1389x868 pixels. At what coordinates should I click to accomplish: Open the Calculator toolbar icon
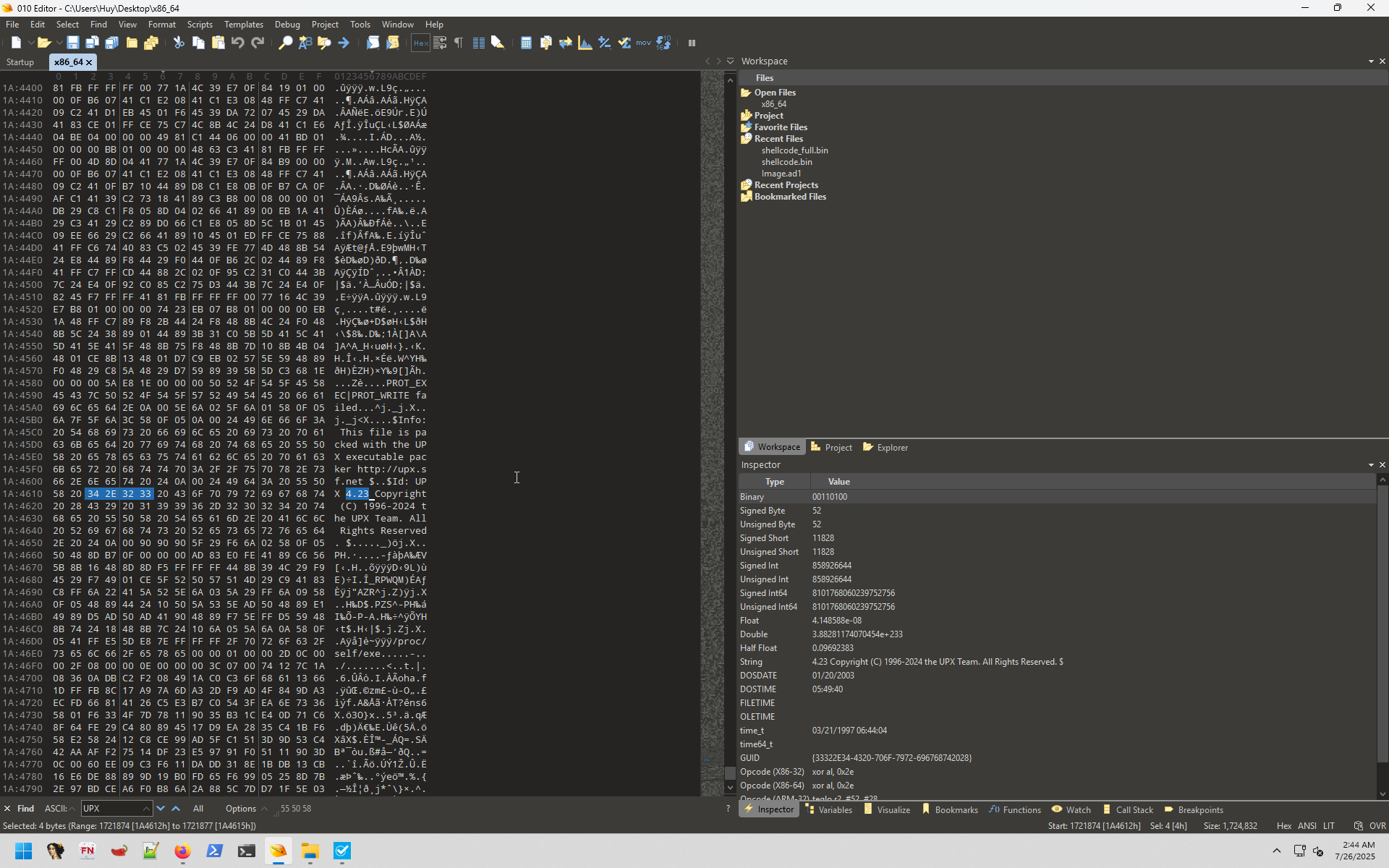tap(526, 43)
